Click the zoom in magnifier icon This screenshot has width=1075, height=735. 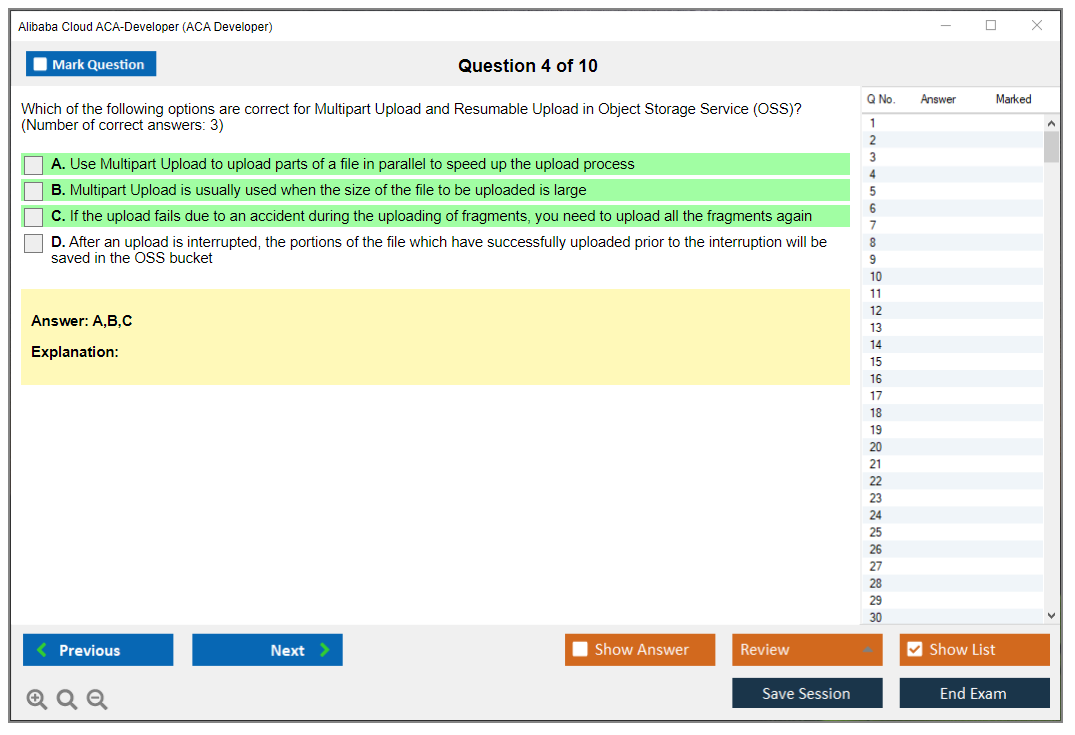pyautogui.click(x=37, y=699)
